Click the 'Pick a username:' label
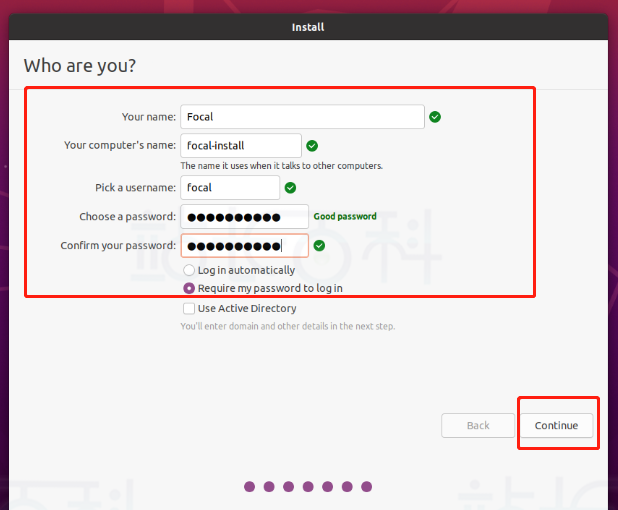This screenshot has width=618, height=510. 135,188
